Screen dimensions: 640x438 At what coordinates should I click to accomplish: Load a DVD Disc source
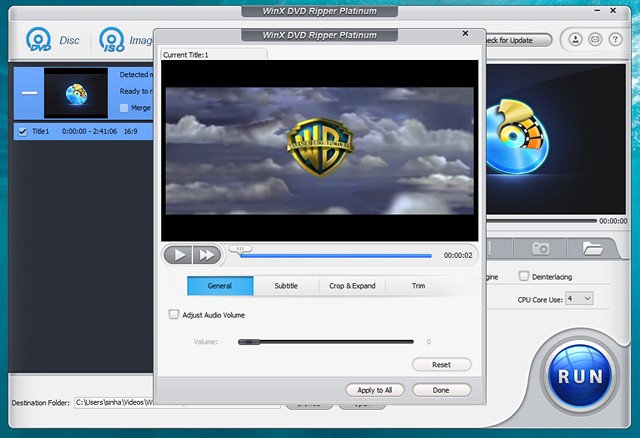click(x=52, y=40)
